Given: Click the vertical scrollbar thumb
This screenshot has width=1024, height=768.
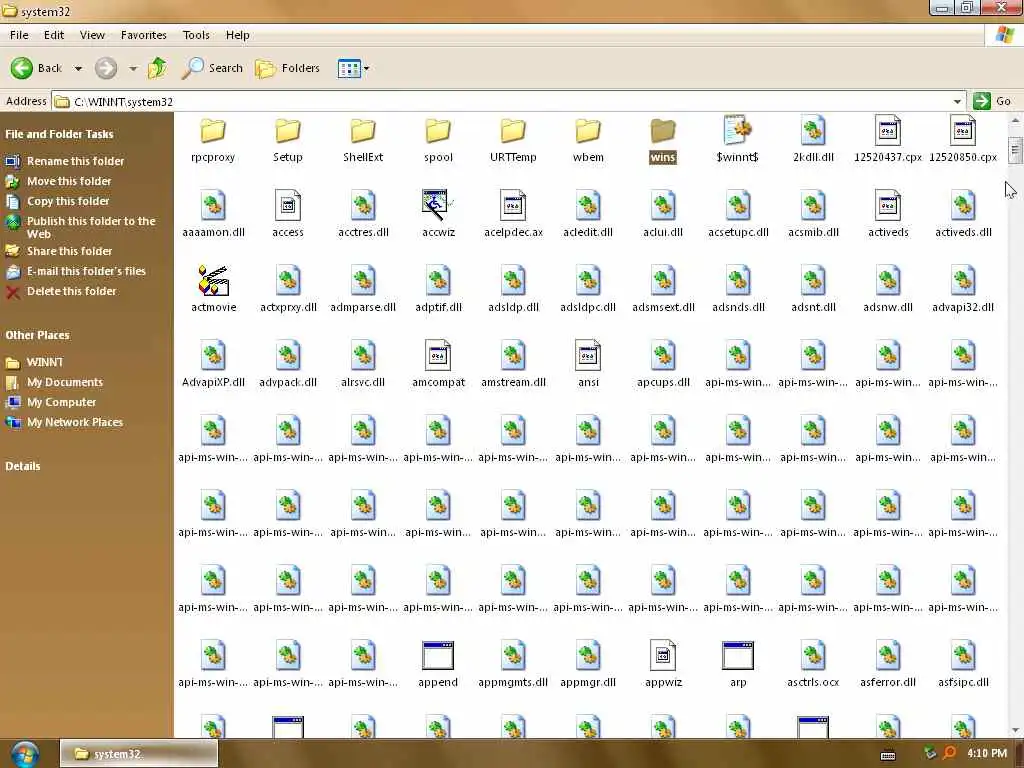Looking at the screenshot, I should [1015, 151].
